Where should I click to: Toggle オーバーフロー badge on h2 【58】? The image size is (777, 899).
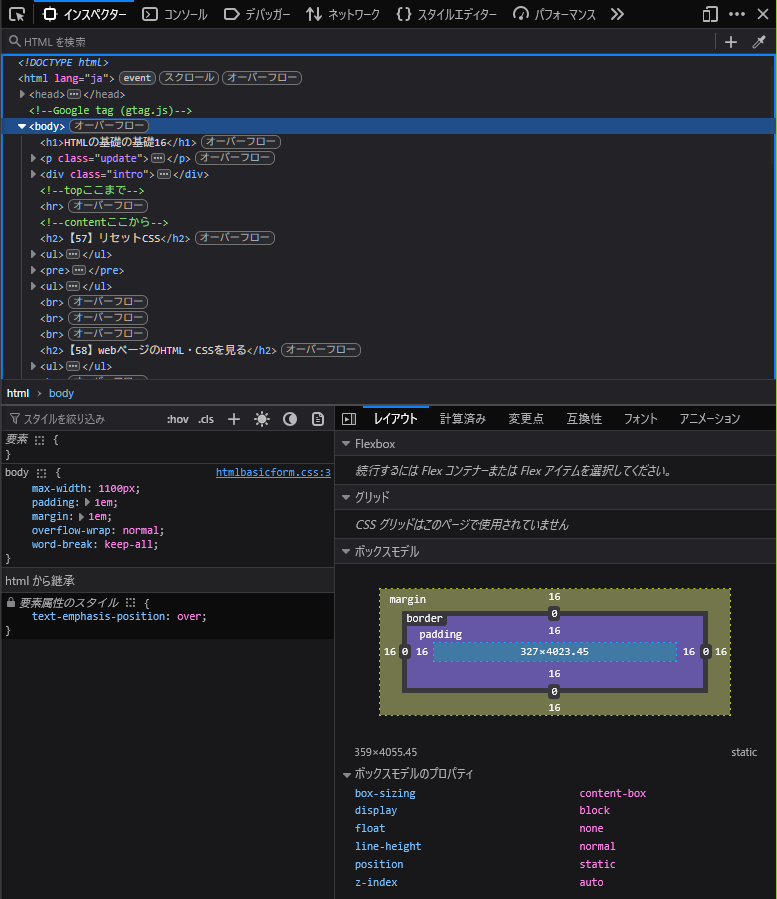(321, 350)
